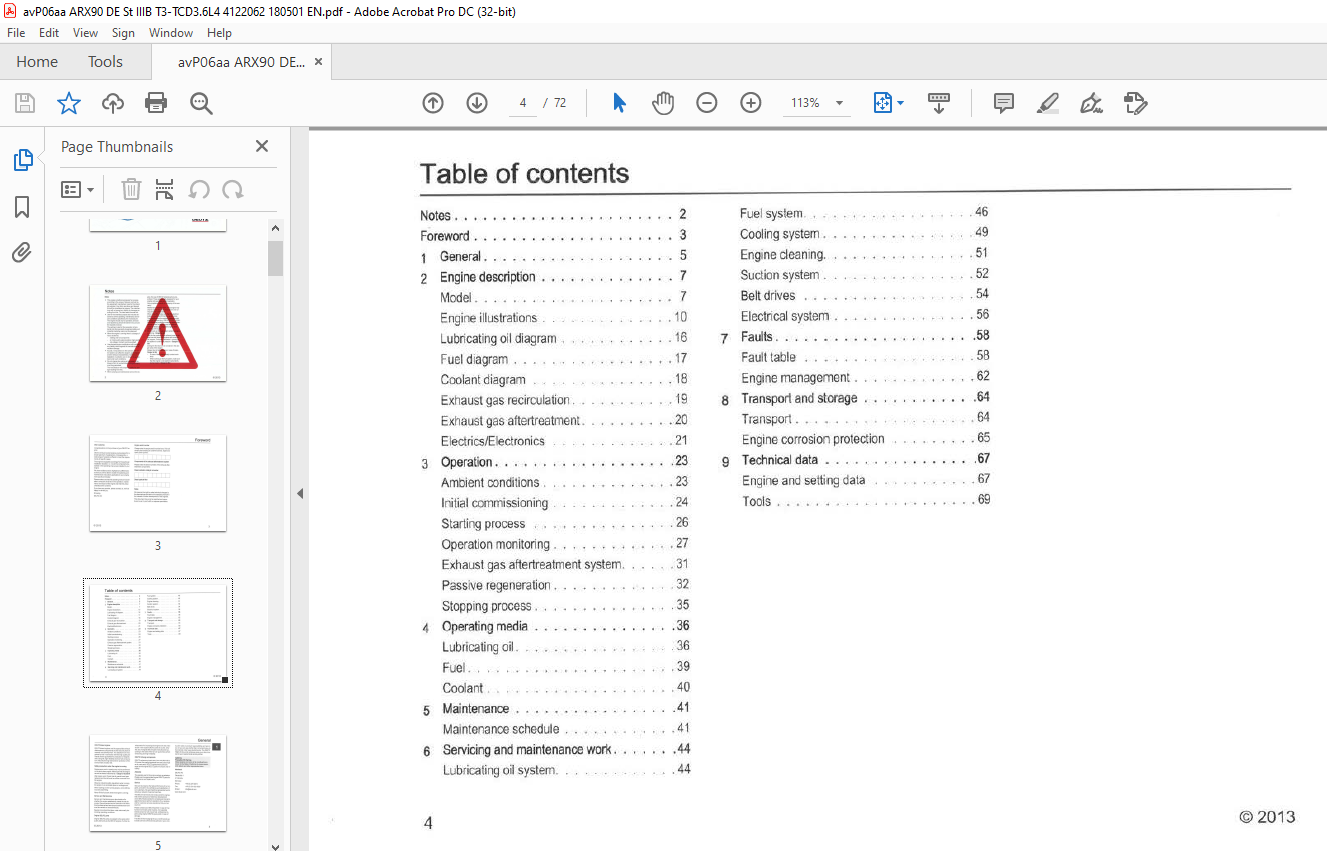Open the Edit menu
Viewport: 1327px width, 851px height.
point(49,33)
